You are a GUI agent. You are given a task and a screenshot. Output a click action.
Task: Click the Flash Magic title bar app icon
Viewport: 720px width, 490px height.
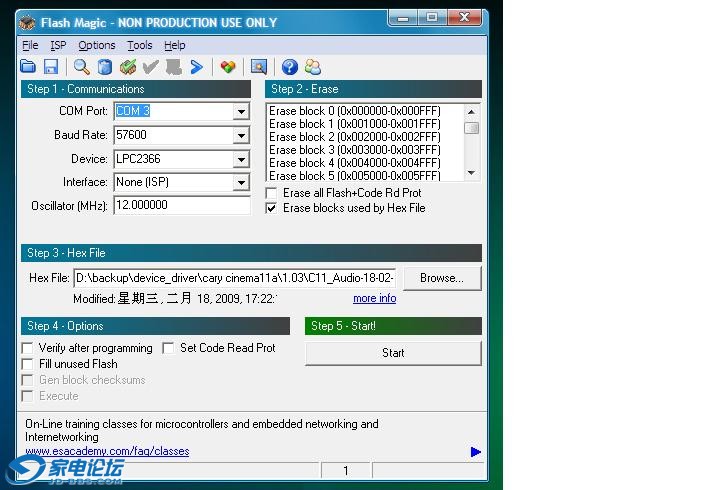coord(27,22)
